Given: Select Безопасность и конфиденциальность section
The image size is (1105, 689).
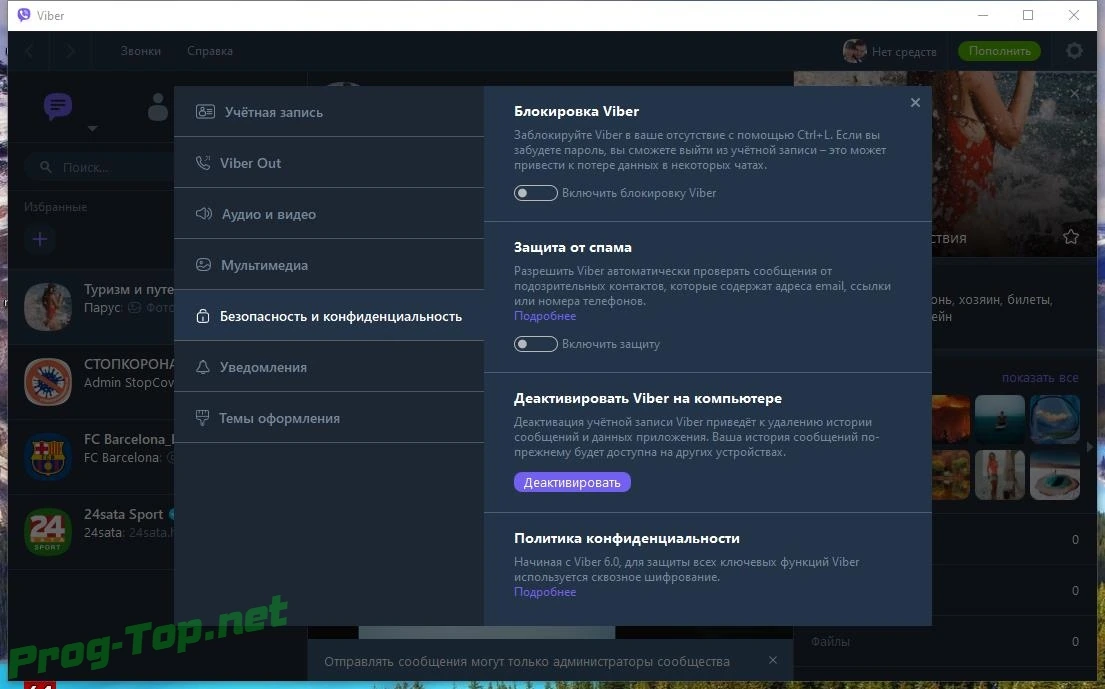Looking at the screenshot, I should coord(329,316).
